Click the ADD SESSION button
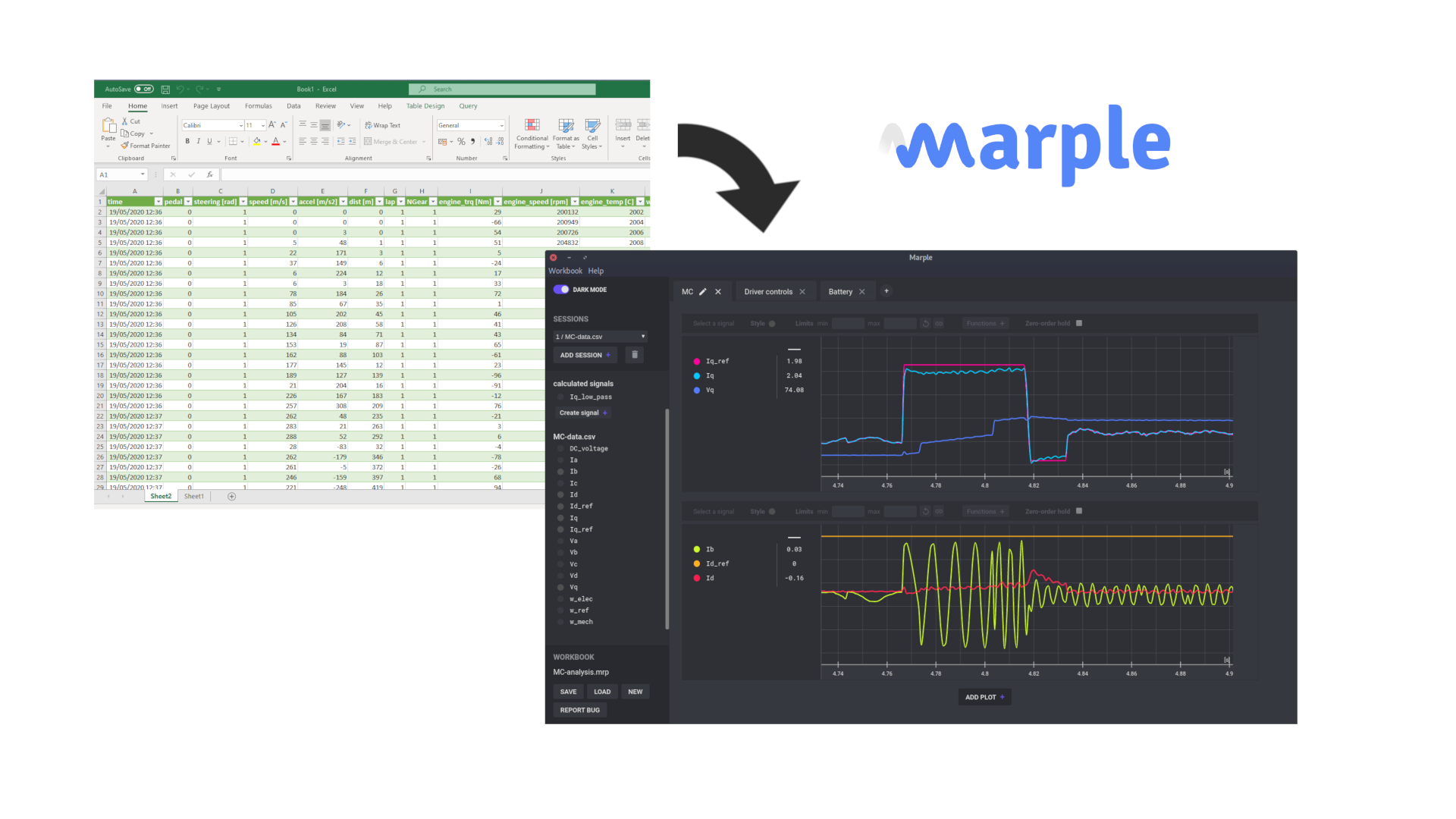Viewport: 1456px width, 819px height. tap(585, 355)
